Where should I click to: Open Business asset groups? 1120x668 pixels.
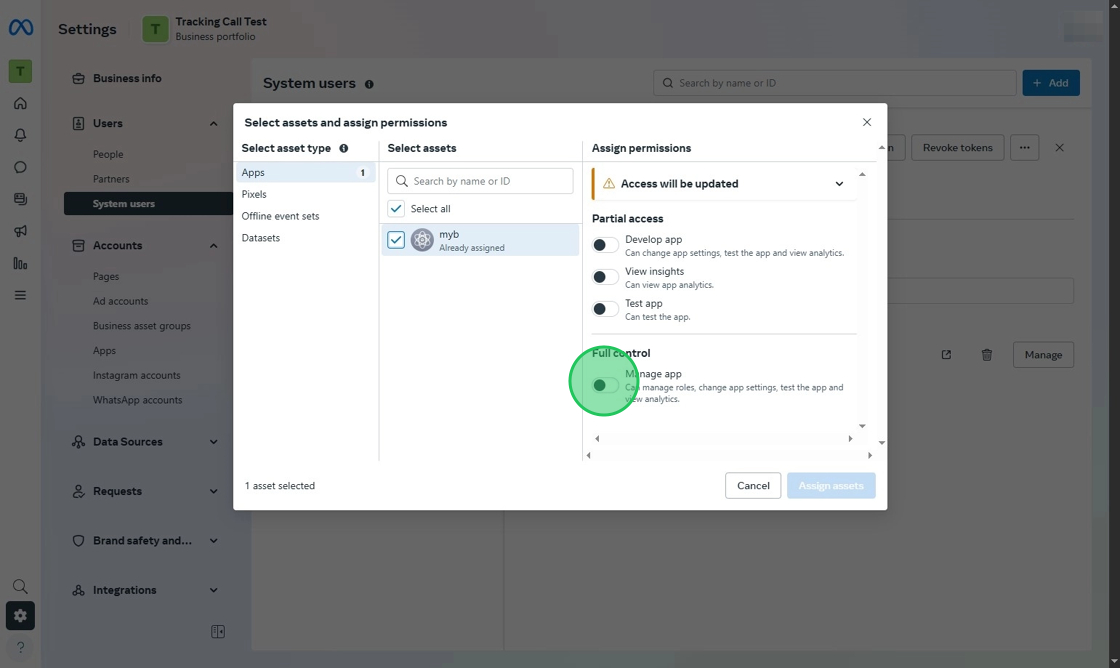pos(141,326)
